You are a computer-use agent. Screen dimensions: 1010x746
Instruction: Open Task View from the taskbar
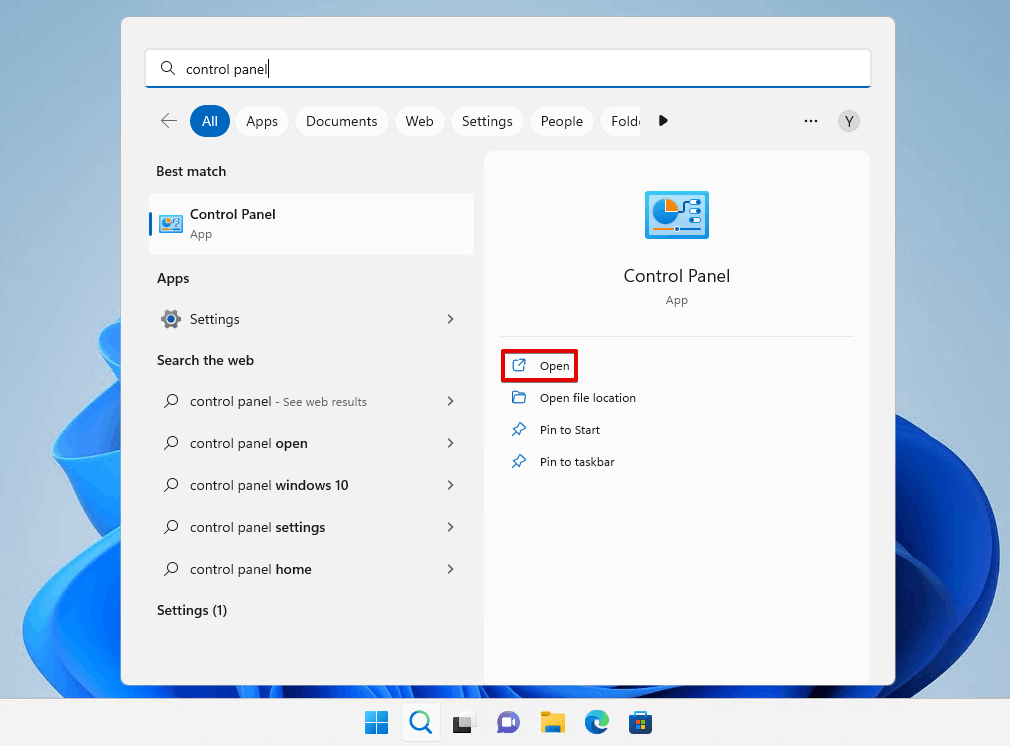tap(464, 723)
